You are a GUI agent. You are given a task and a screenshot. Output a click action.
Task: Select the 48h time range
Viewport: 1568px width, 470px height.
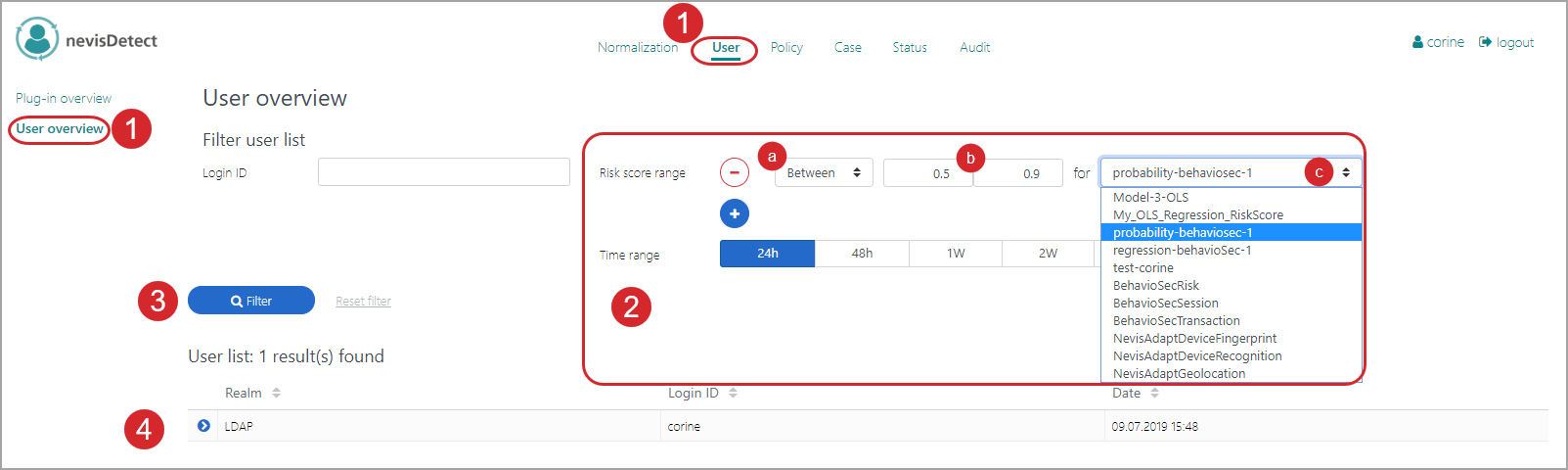pyautogui.click(x=862, y=254)
